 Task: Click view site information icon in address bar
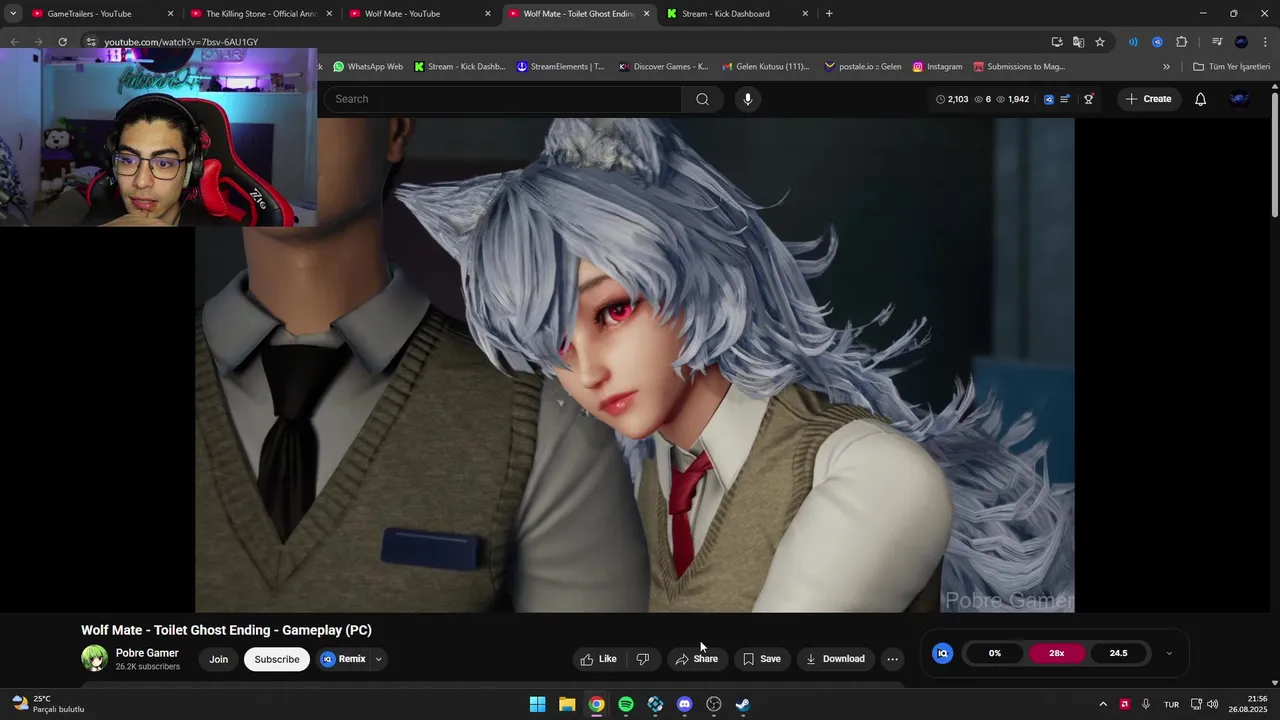pos(91,42)
